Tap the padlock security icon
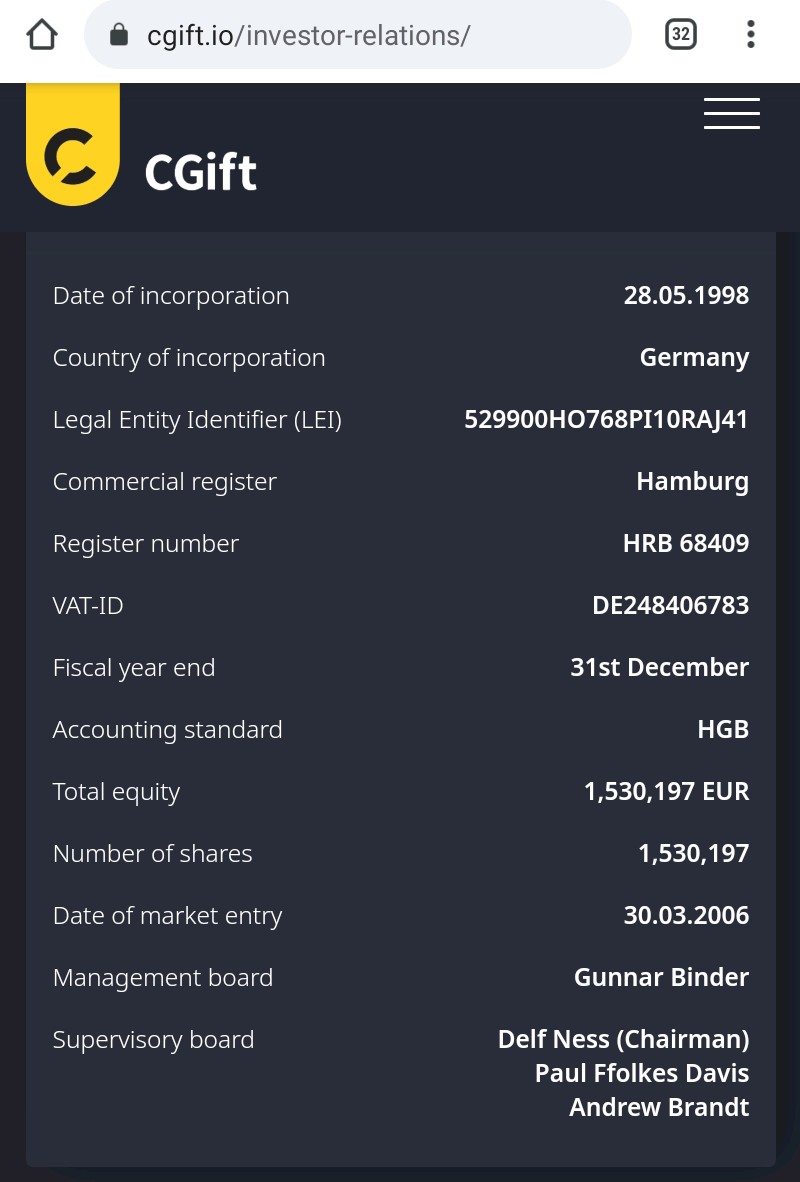 (x=119, y=36)
